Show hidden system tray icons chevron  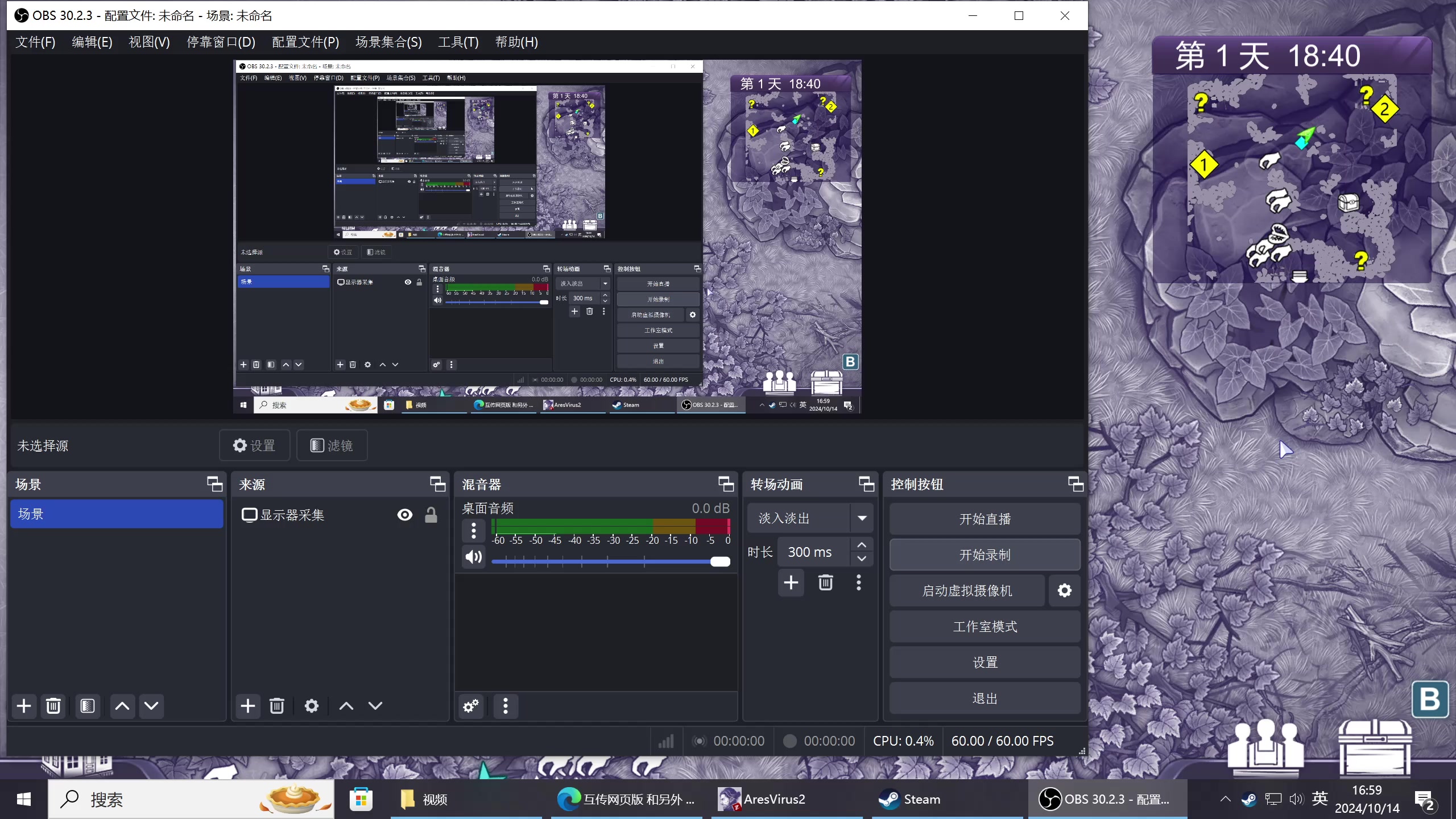coord(1226,799)
